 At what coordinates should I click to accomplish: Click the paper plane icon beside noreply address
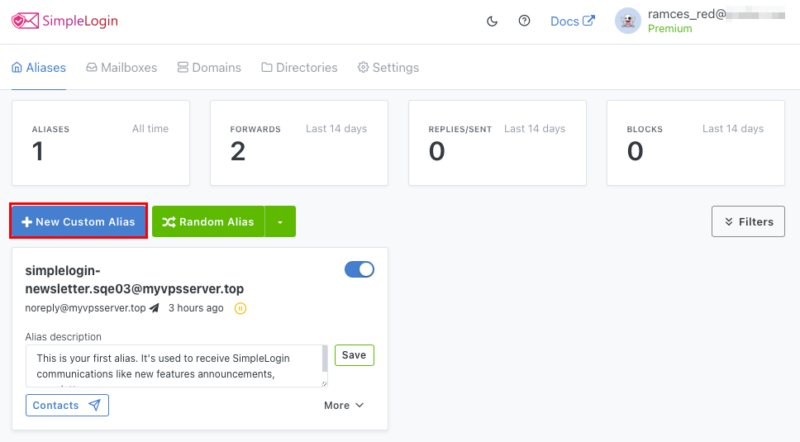[x=154, y=308]
